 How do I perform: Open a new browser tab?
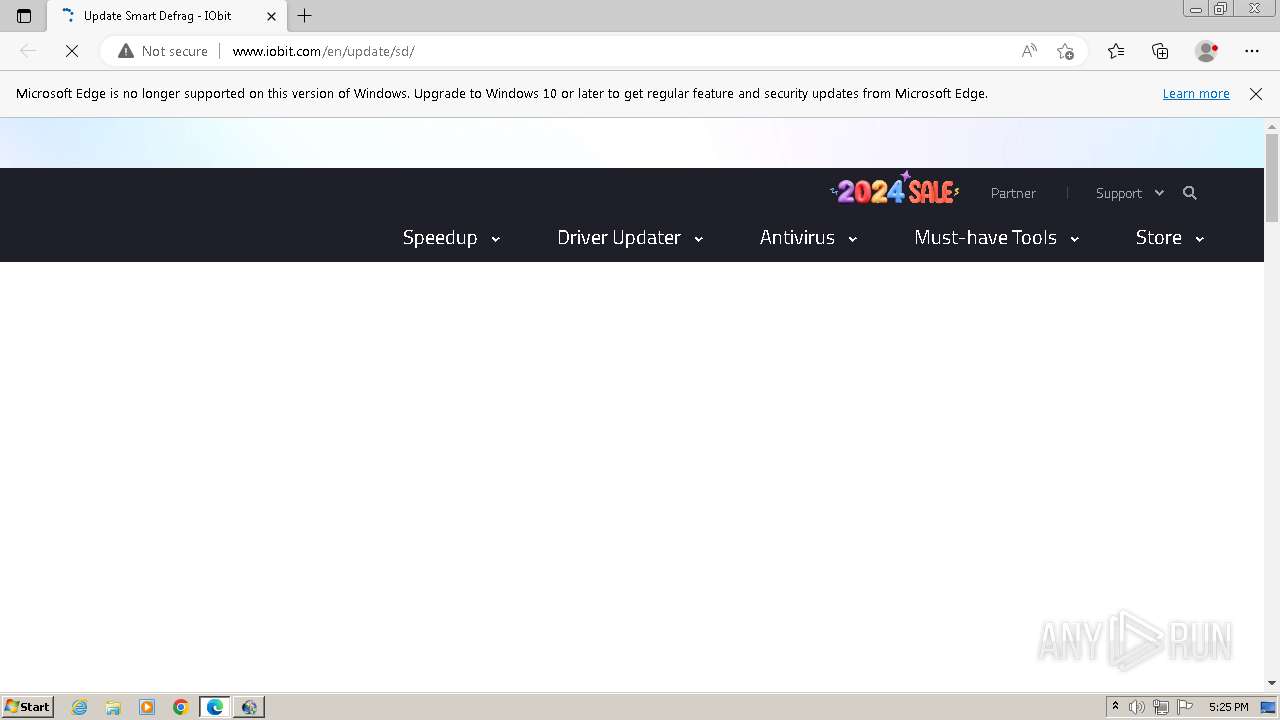click(305, 16)
